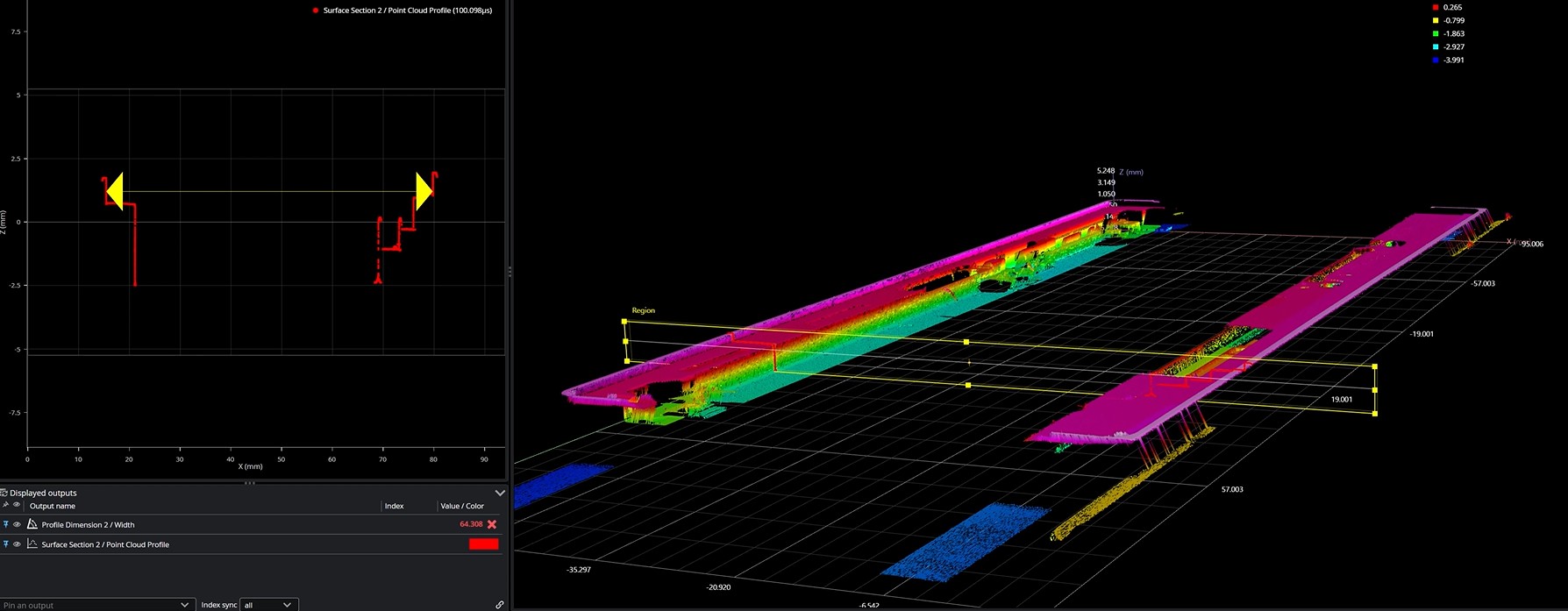This screenshot has height=611, width=1568.
Task: Click the Profile Dimension measurement type icon
Action: 32,524
